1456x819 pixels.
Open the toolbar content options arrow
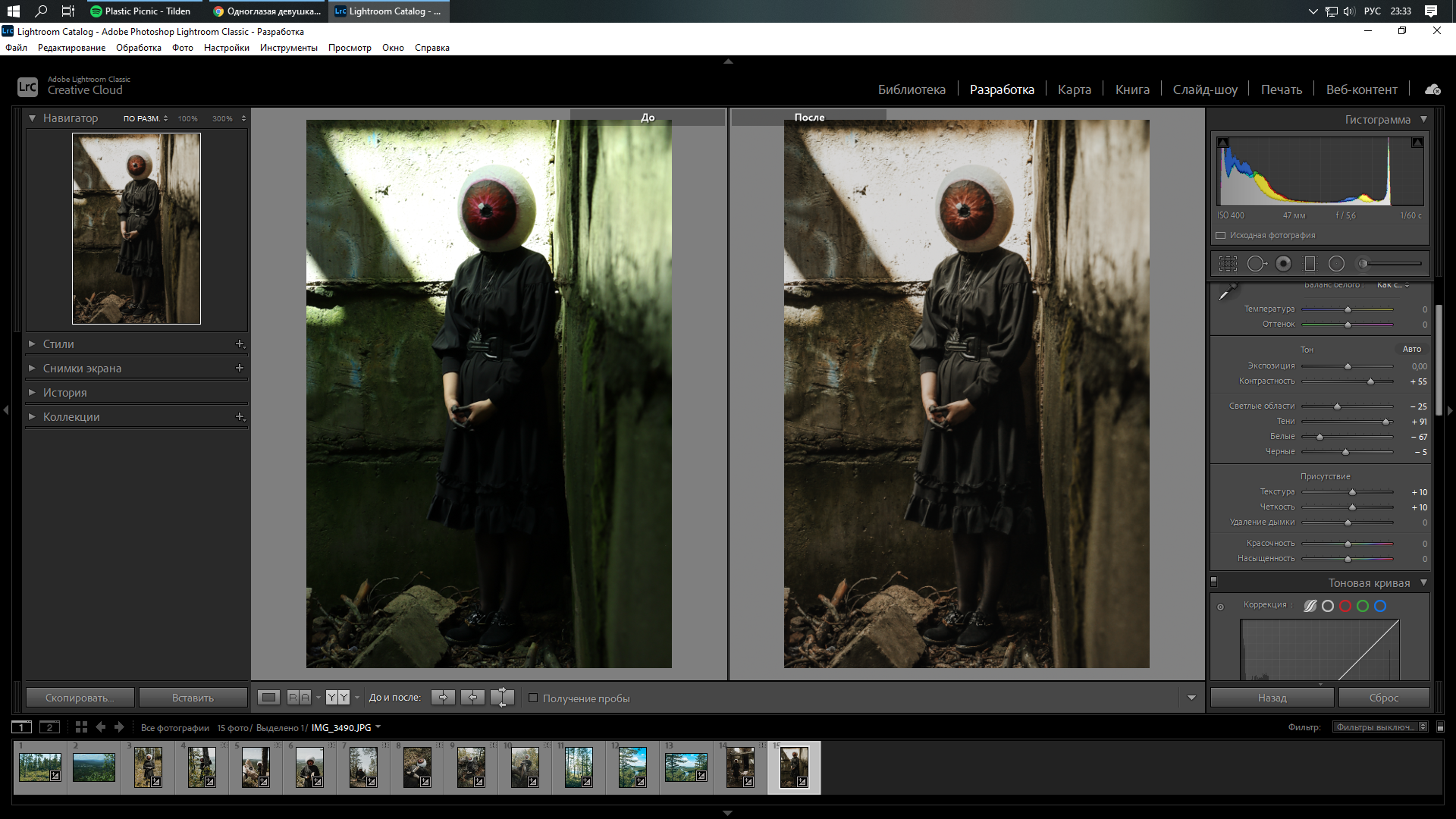coord(1191,698)
